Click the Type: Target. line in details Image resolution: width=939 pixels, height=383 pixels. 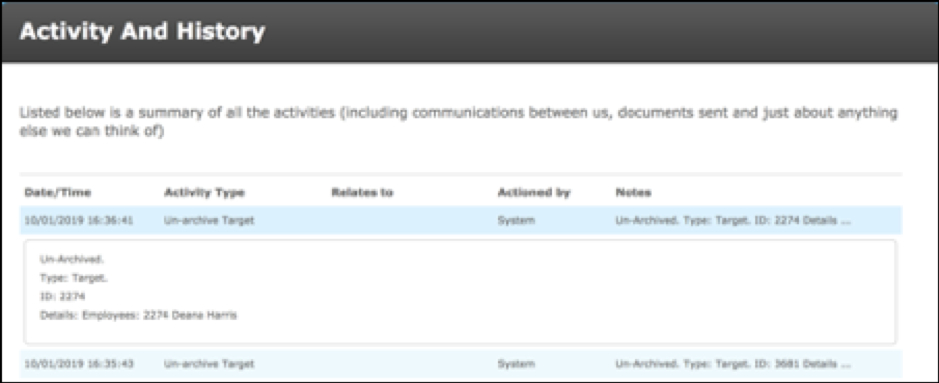click(x=74, y=278)
